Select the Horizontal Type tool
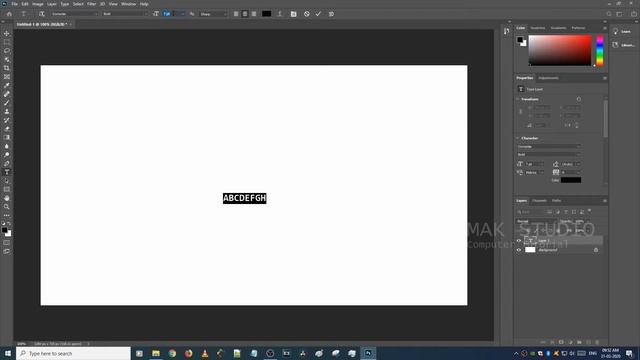 pos(7,172)
